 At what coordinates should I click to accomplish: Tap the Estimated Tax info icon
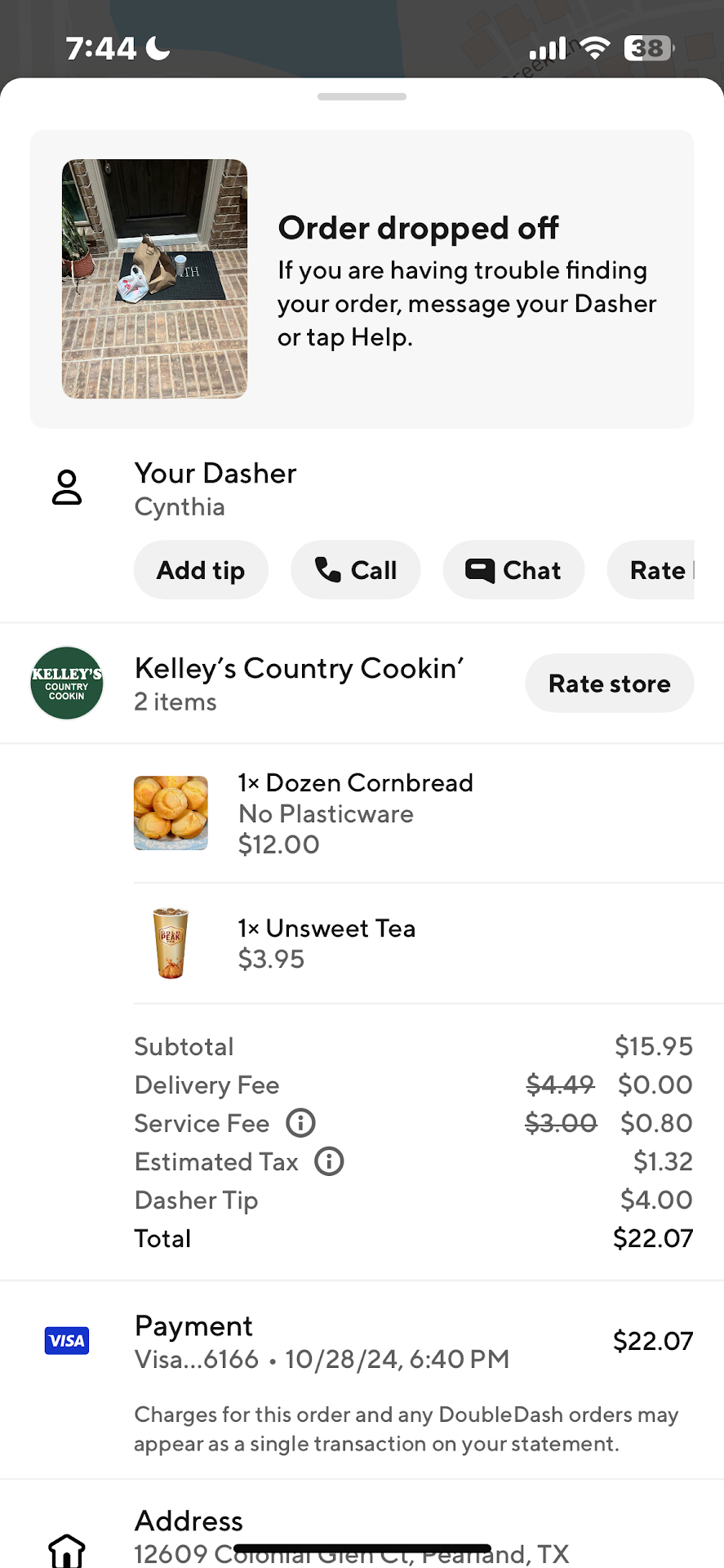click(x=329, y=1161)
